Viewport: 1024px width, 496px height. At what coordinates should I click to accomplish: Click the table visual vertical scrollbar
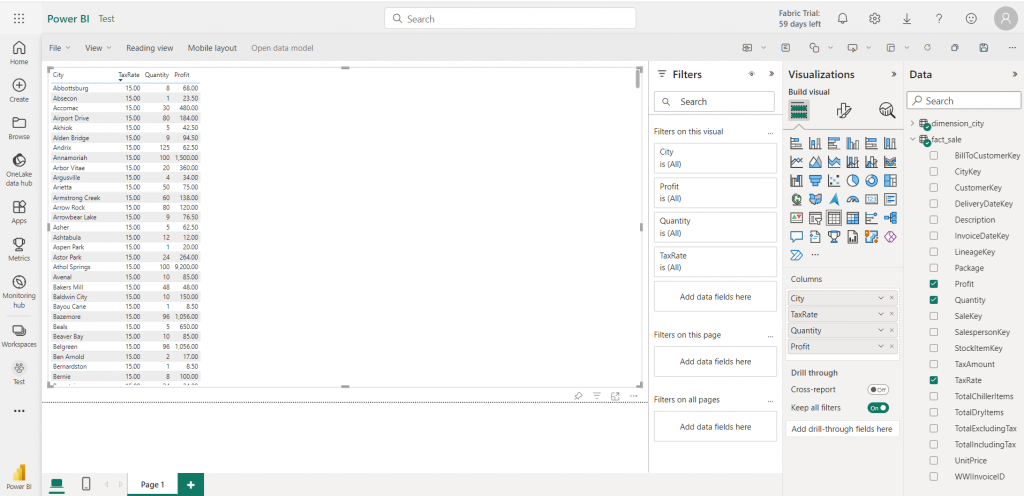pyautogui.click(x=638, y=78)
